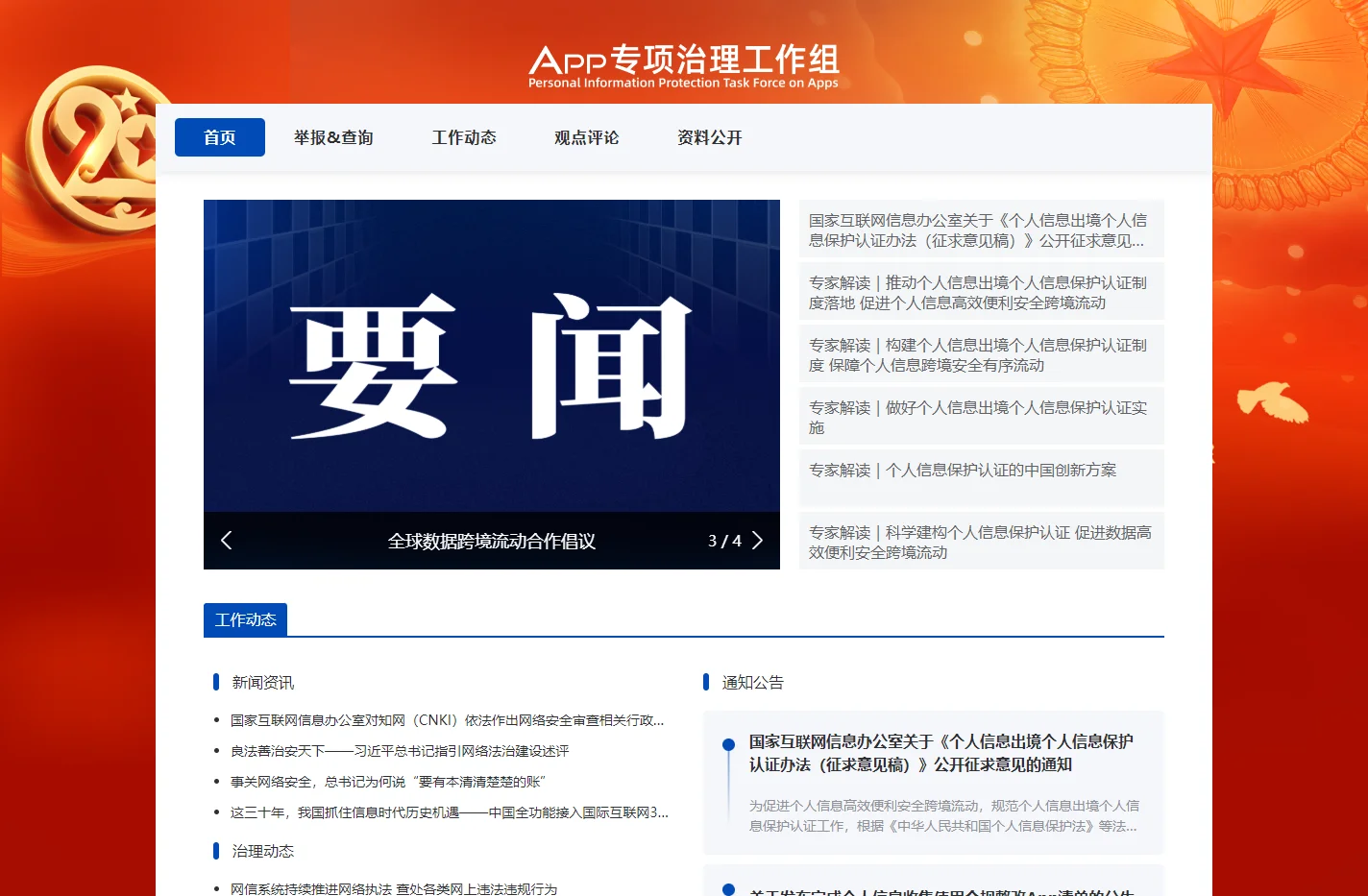This screenshot has height=896, width=1368.
Task: Select the blue 工作动态 section tab
Action: (246, 619)
